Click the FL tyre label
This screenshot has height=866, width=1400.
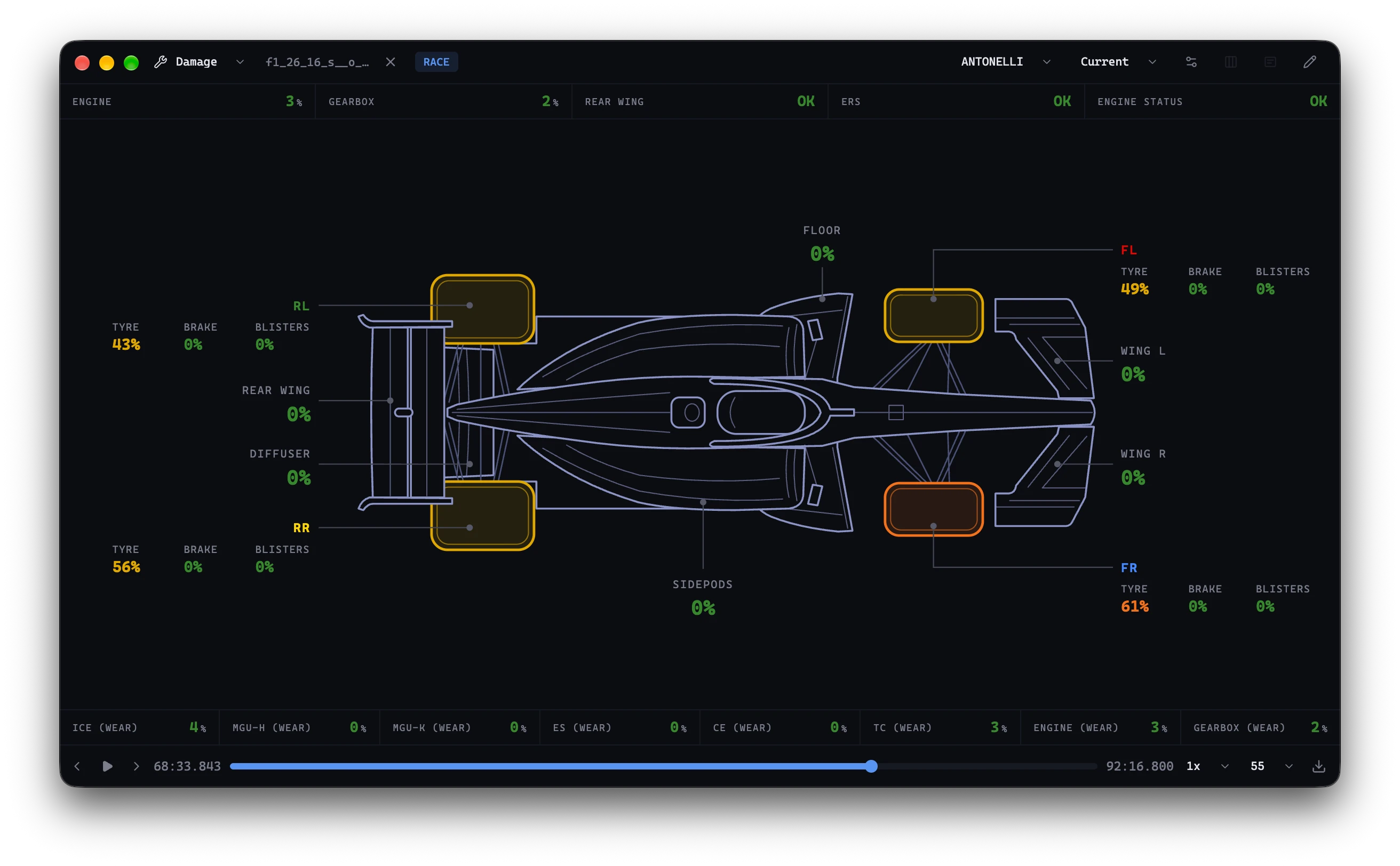click(1128, 250)
